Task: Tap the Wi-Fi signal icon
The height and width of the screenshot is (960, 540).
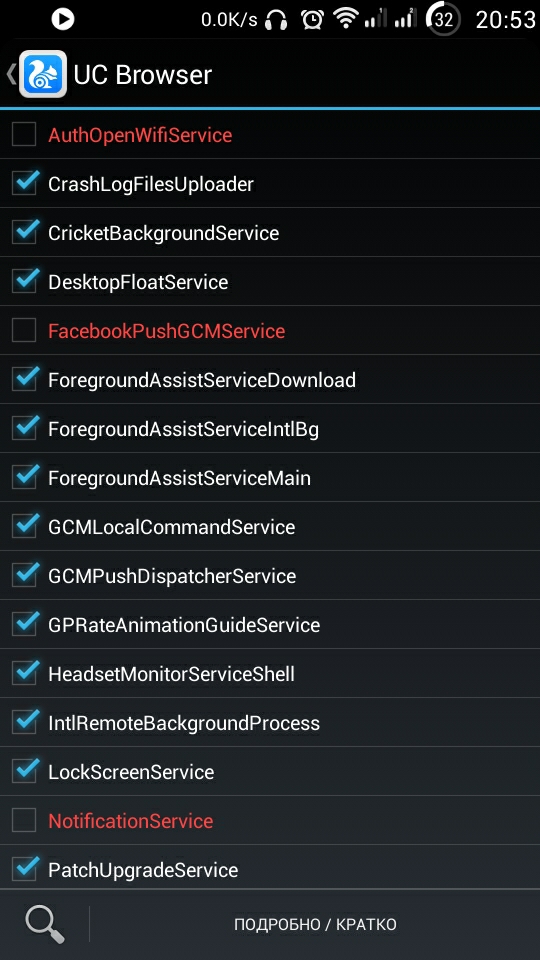Action: pyautogui.click(x=346, y=20)
